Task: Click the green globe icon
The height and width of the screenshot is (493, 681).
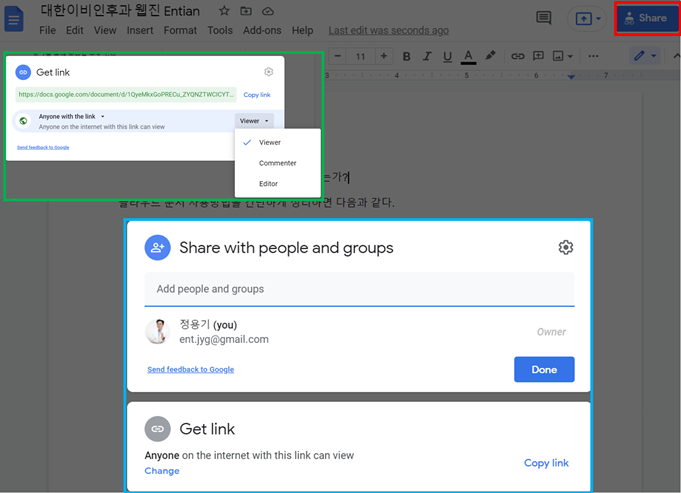Action: coord(23,121)
